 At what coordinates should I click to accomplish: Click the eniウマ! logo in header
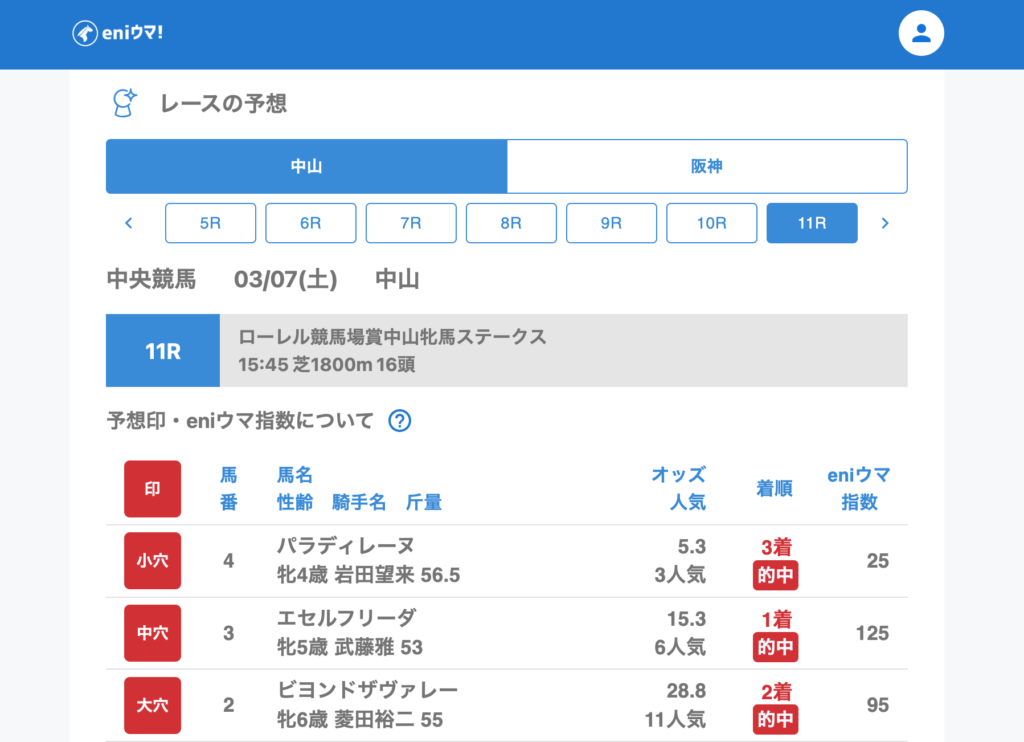coord(118,33)
